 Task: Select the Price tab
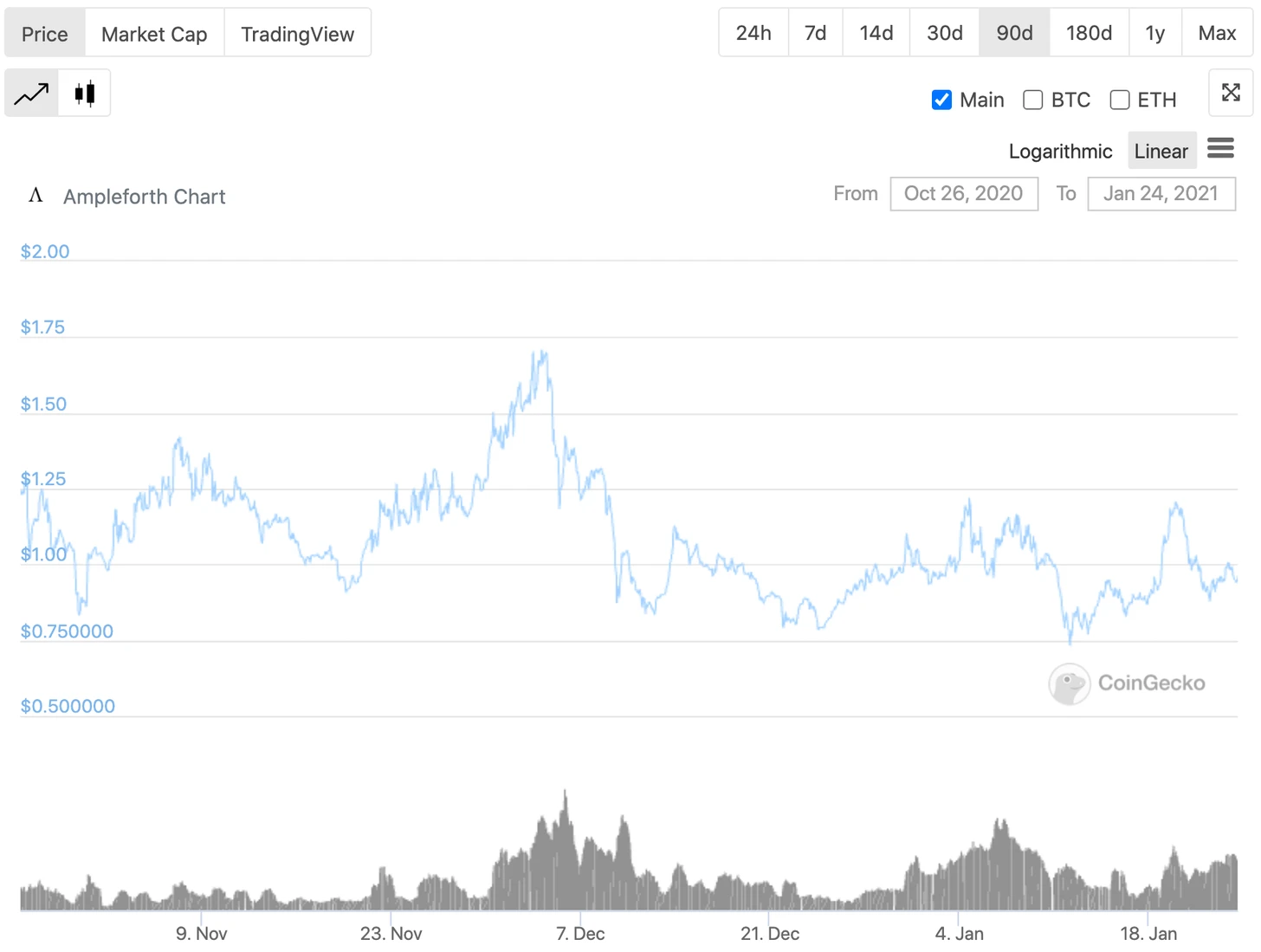pyautogui.click(x=45, y=34)
